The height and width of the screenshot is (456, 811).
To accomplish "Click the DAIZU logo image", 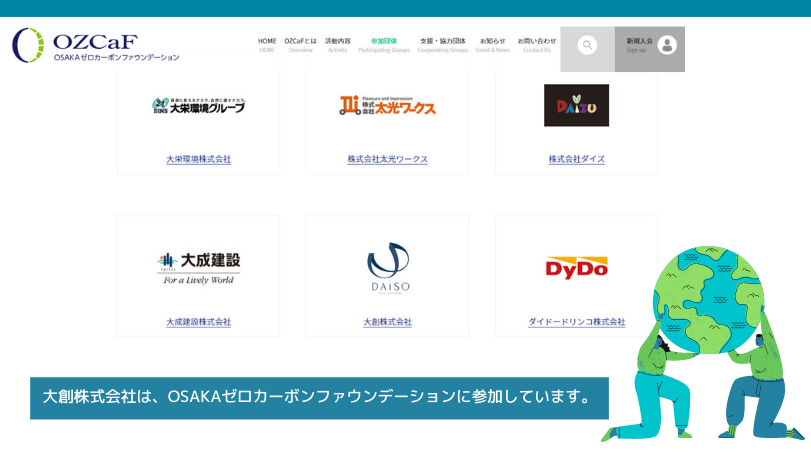I will pyautogui.click(x=576, y=105).
